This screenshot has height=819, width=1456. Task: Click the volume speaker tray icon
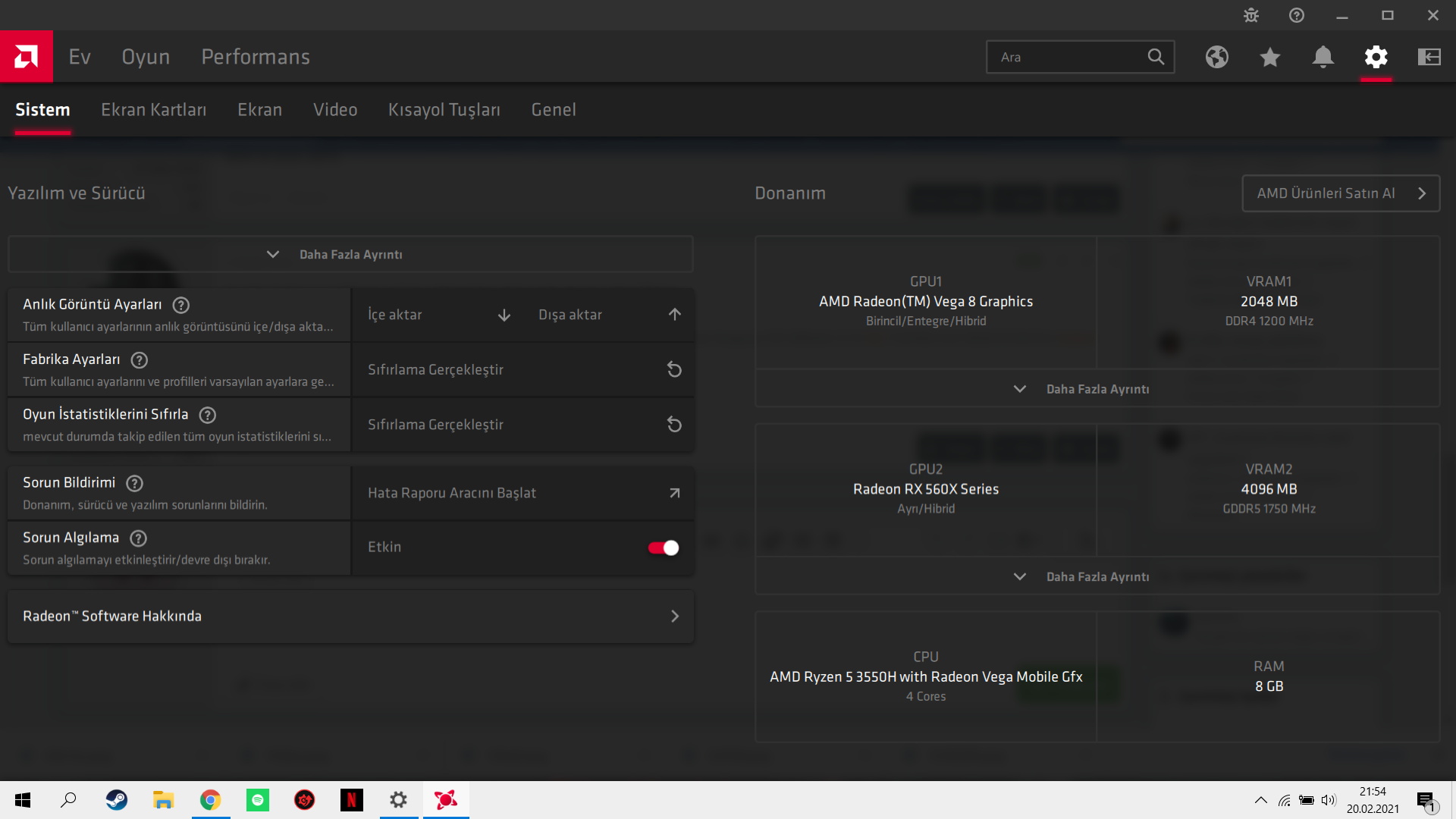(x=1329, y=800)
